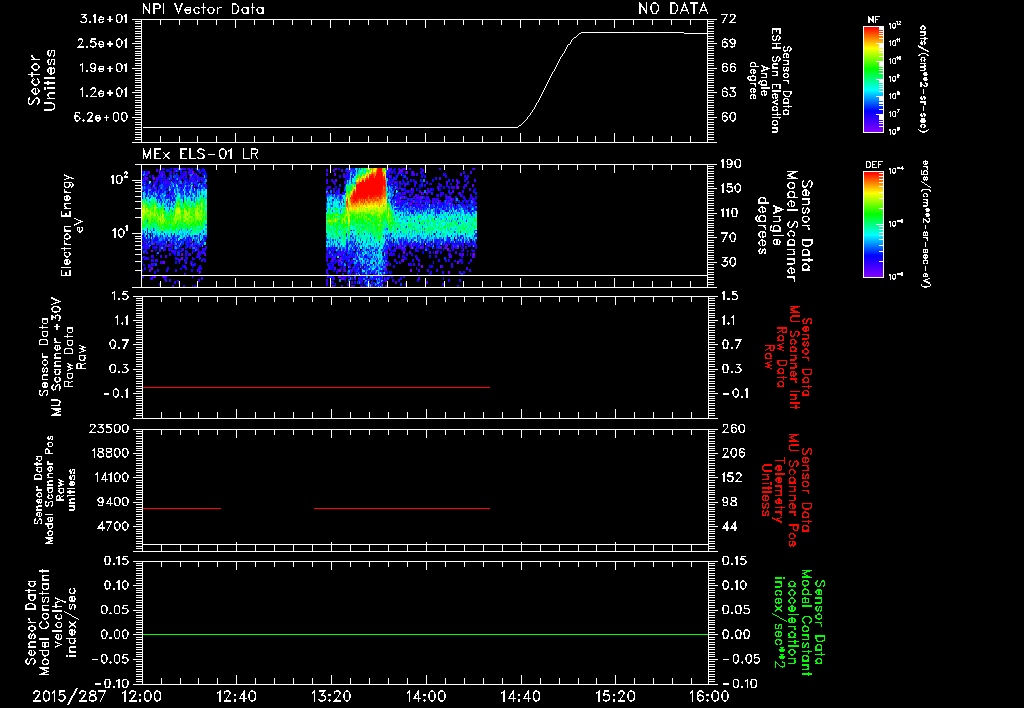Image resolution: width=1024 pixels, height=708 pixels.
Task: Click the red line in MU Scanner +30V panel
Action: tap(316, 387)
